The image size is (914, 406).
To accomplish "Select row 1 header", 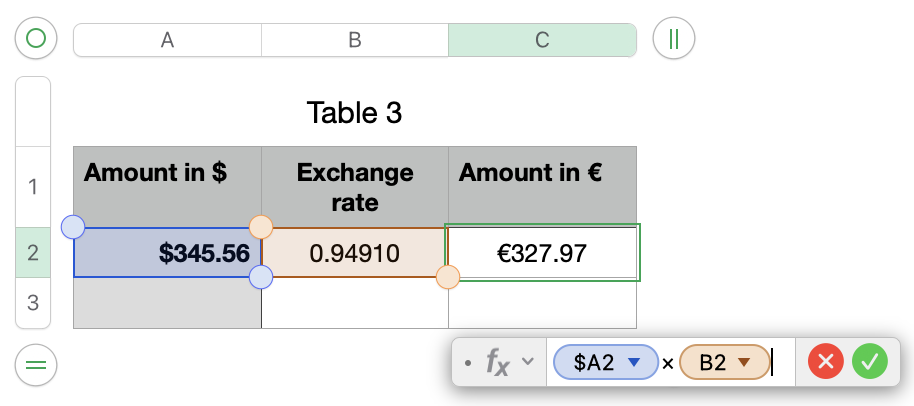I will click(x=33, y=187).
